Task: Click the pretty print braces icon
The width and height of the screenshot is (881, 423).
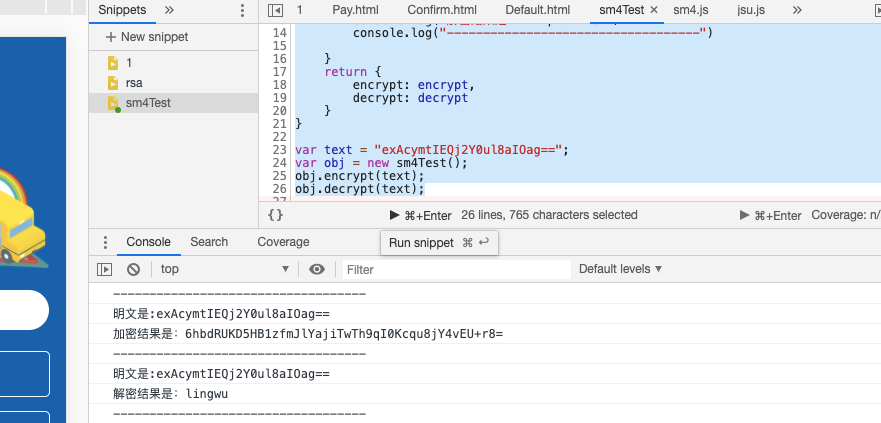Action: tap(275, 215)
